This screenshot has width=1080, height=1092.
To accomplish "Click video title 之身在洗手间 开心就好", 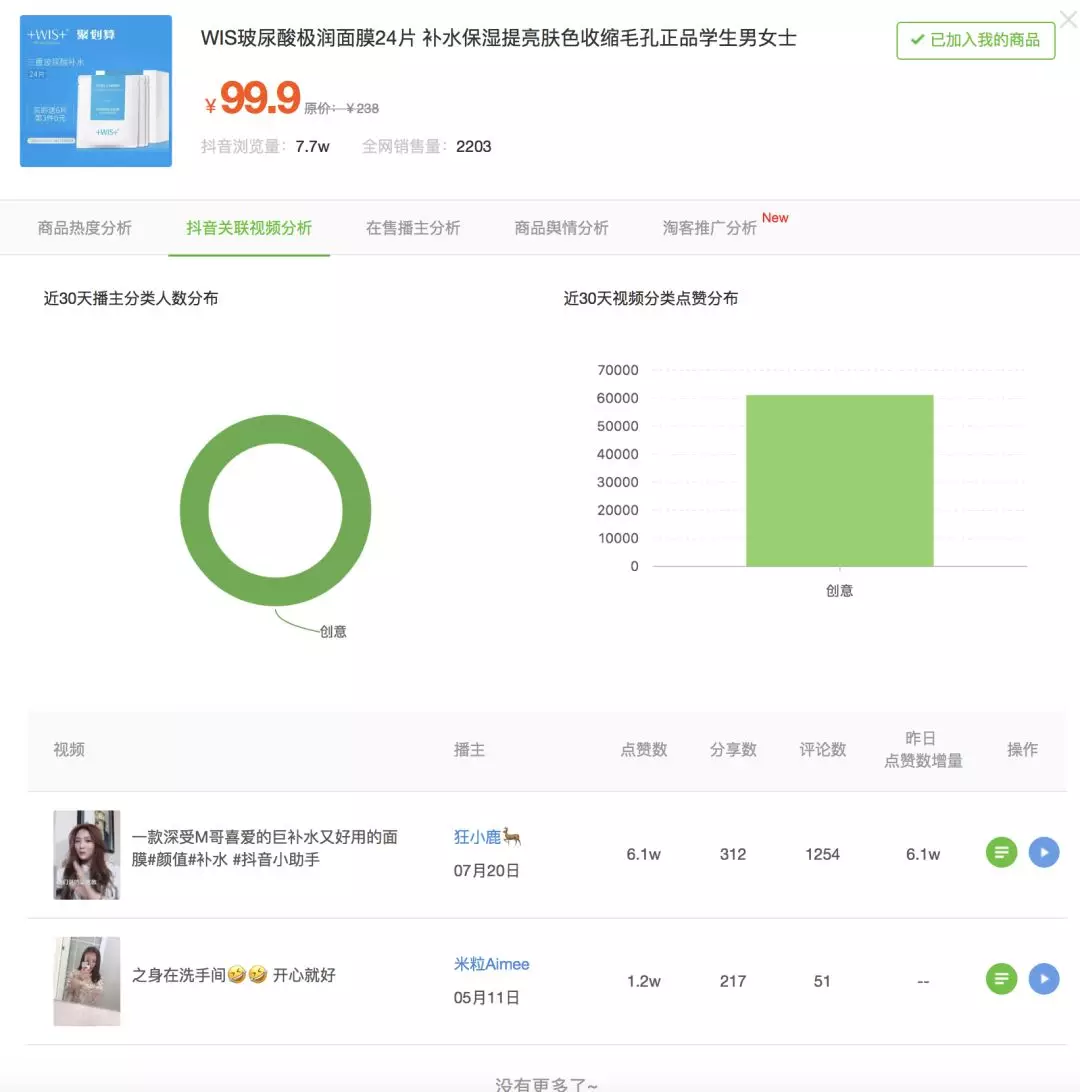I will tap(233, 975).
